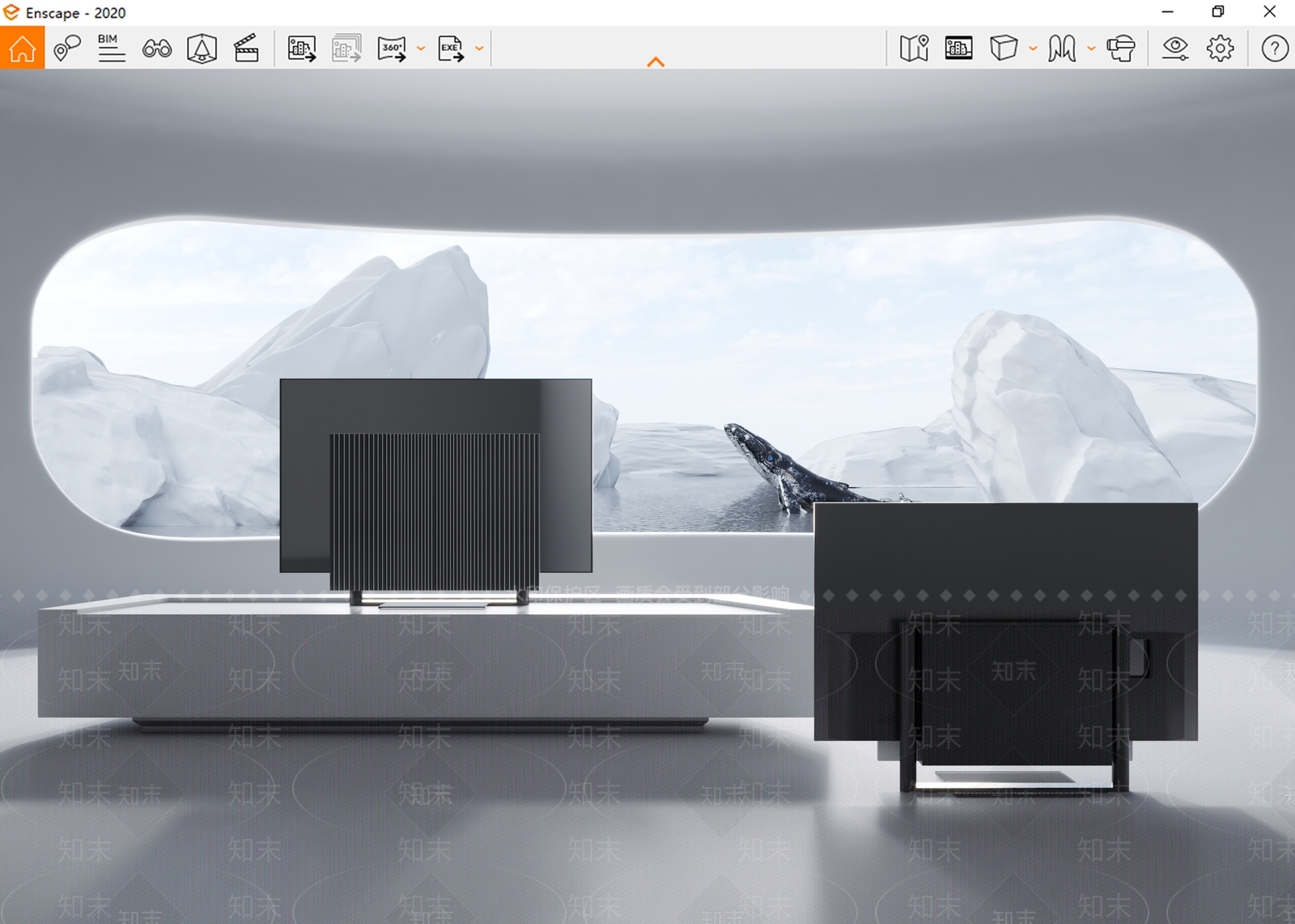Screen dimensions: 1295x924
Task: Collapse the toolbar with orange chevron
Action: coord(656,61)
